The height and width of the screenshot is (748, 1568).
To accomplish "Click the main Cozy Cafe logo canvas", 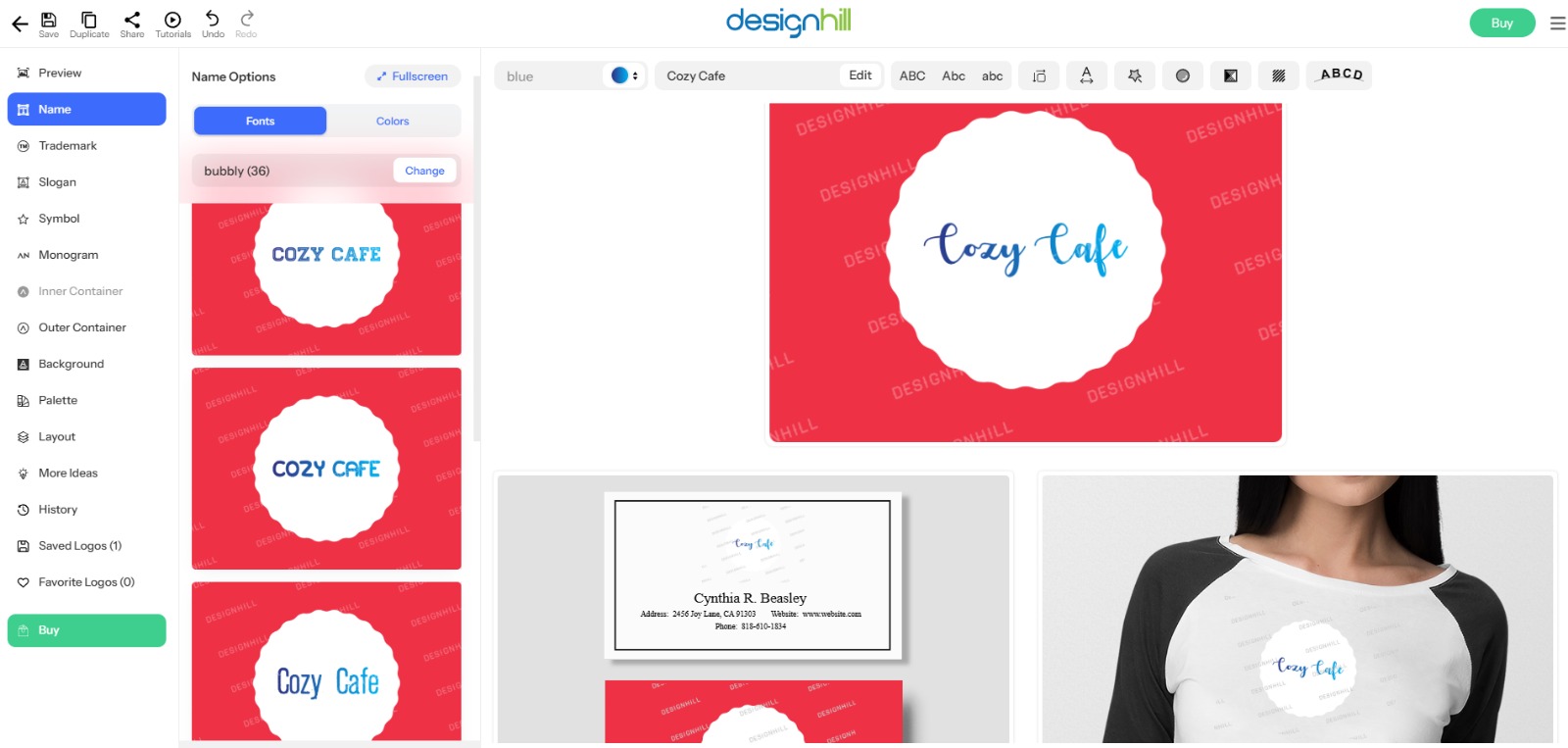I will coord(1025,273).
